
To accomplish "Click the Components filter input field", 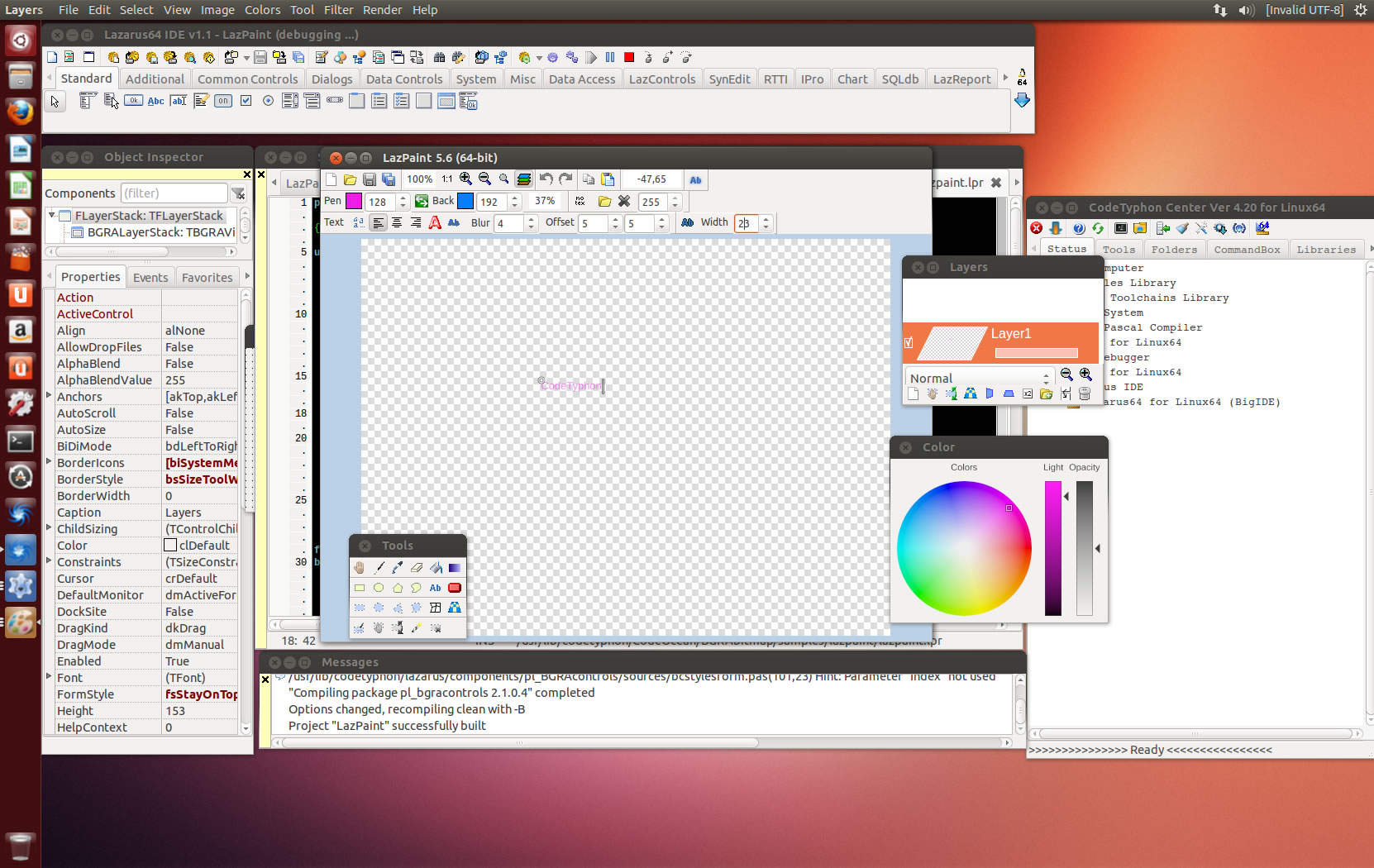I will coord(174,193).
